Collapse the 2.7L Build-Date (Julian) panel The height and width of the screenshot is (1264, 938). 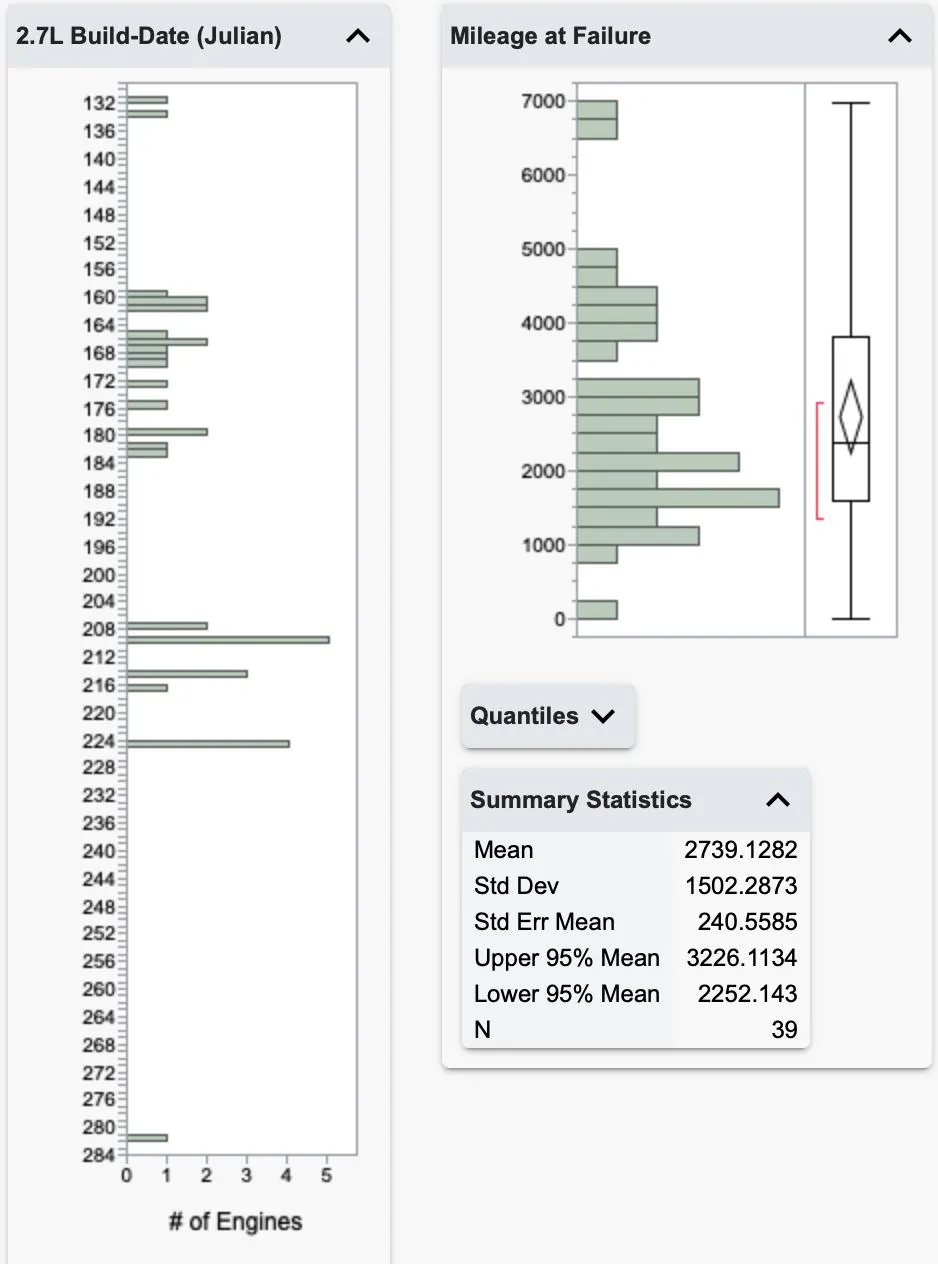coord(357,36)
